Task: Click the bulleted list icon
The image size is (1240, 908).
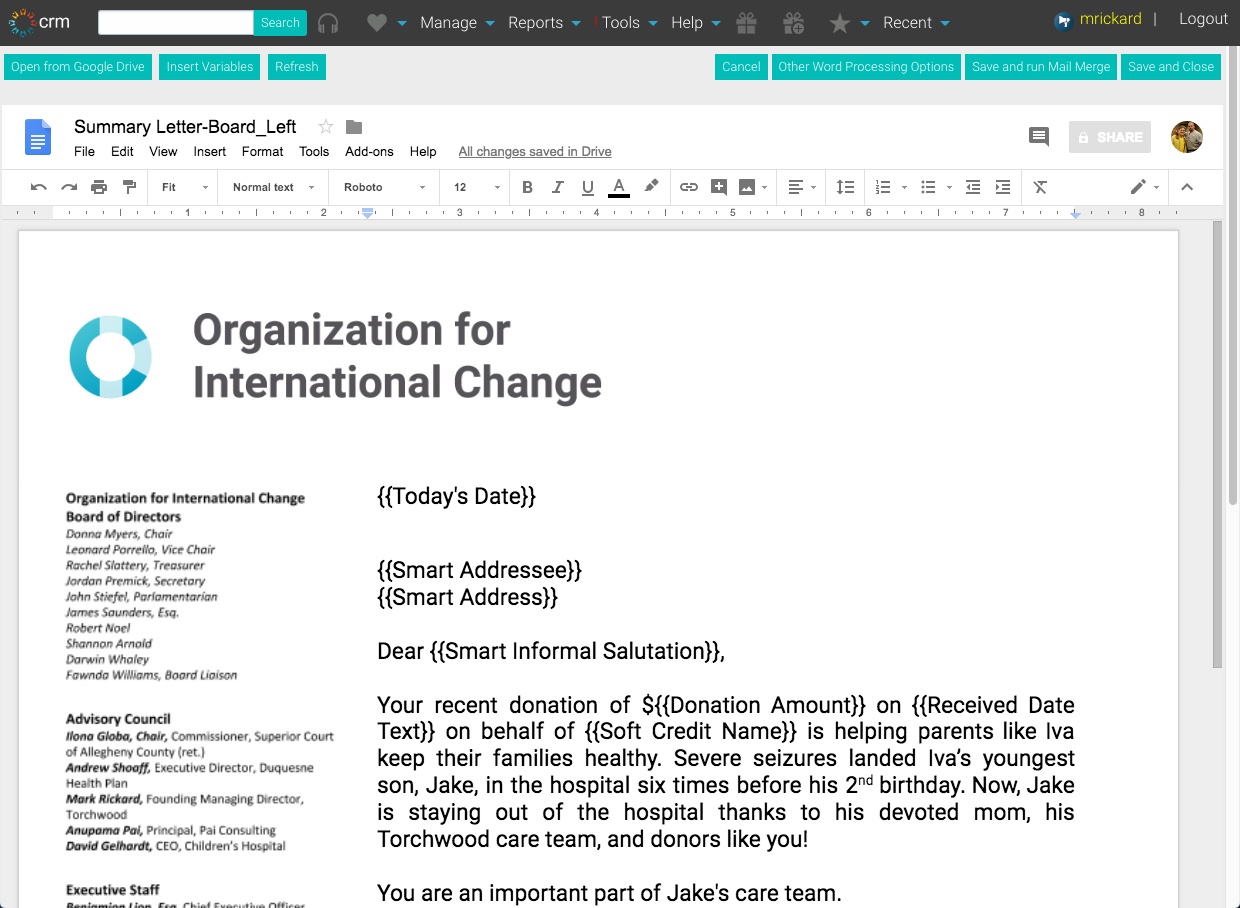Action: (x=928, y=187)
